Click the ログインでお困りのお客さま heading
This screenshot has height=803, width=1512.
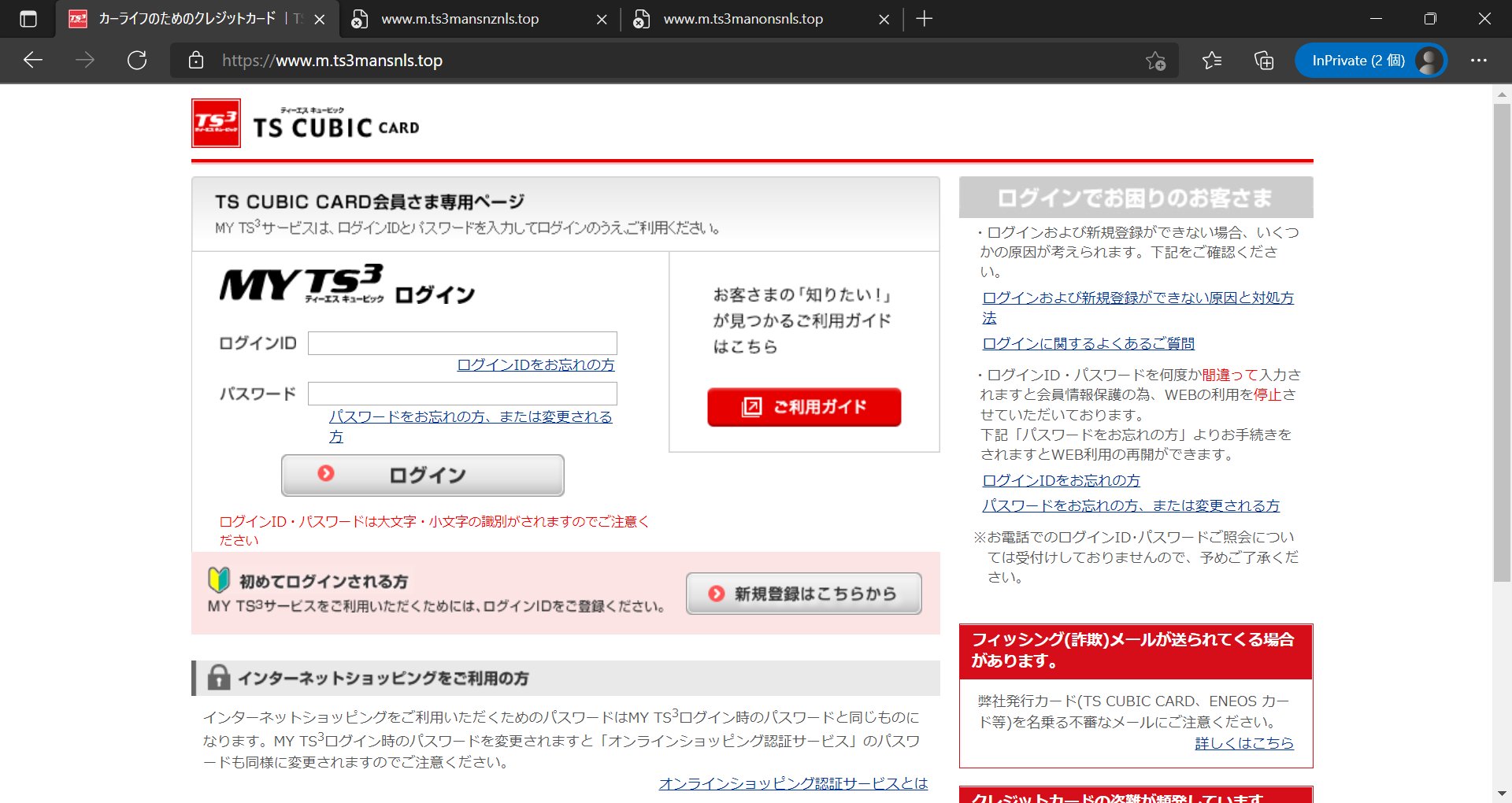click(1136, 198)
